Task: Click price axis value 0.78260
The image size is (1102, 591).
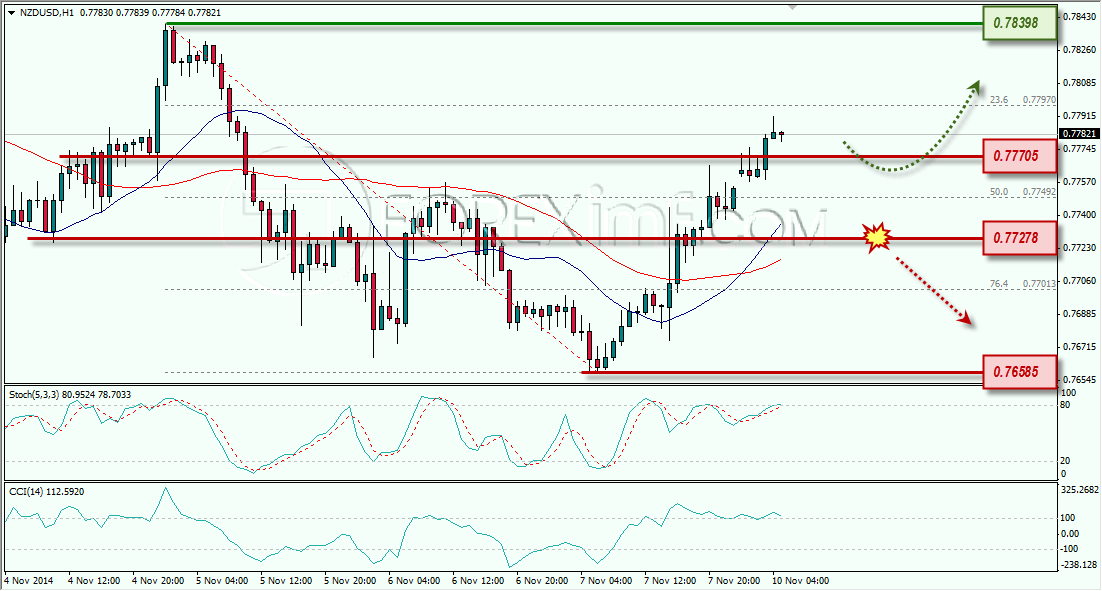Action: (x=1080, y=49)
